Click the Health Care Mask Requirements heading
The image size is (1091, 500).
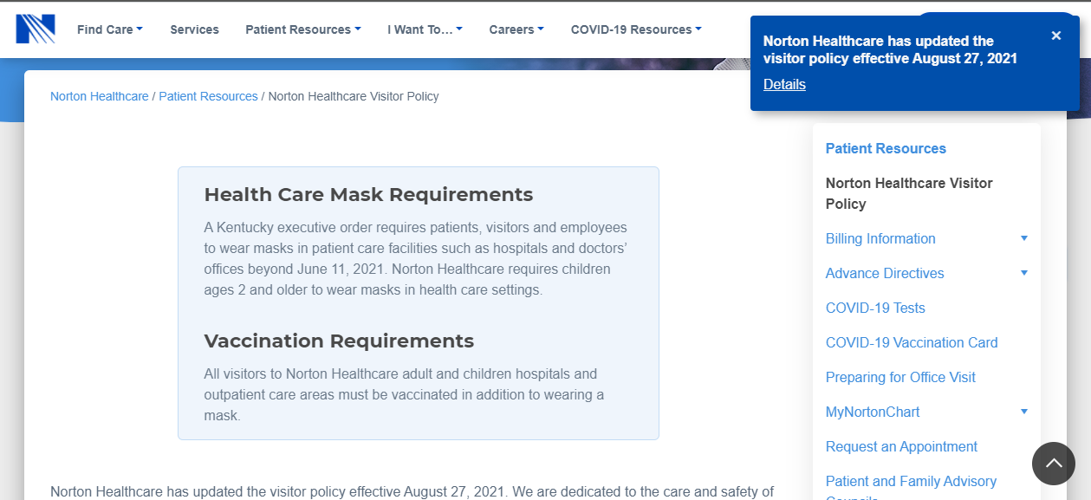[x=369, y=195]
